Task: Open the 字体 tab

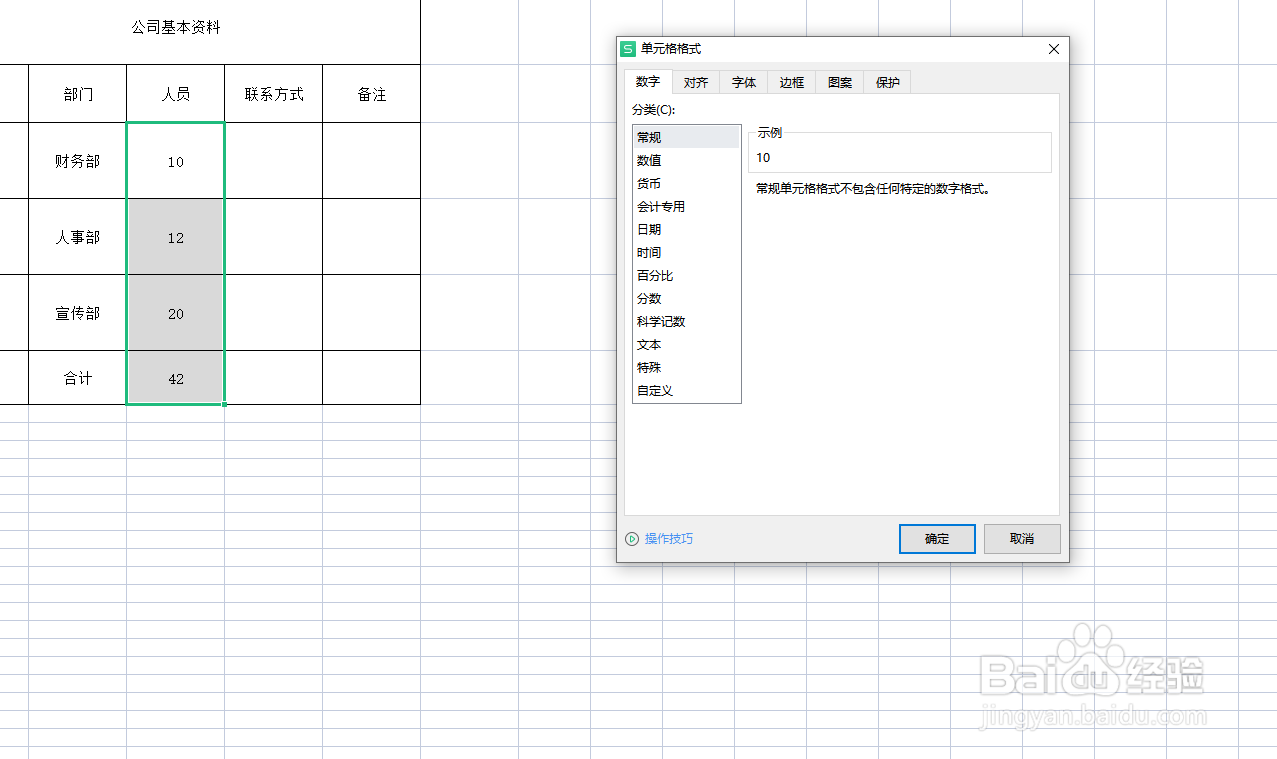Action: (744, 83)
